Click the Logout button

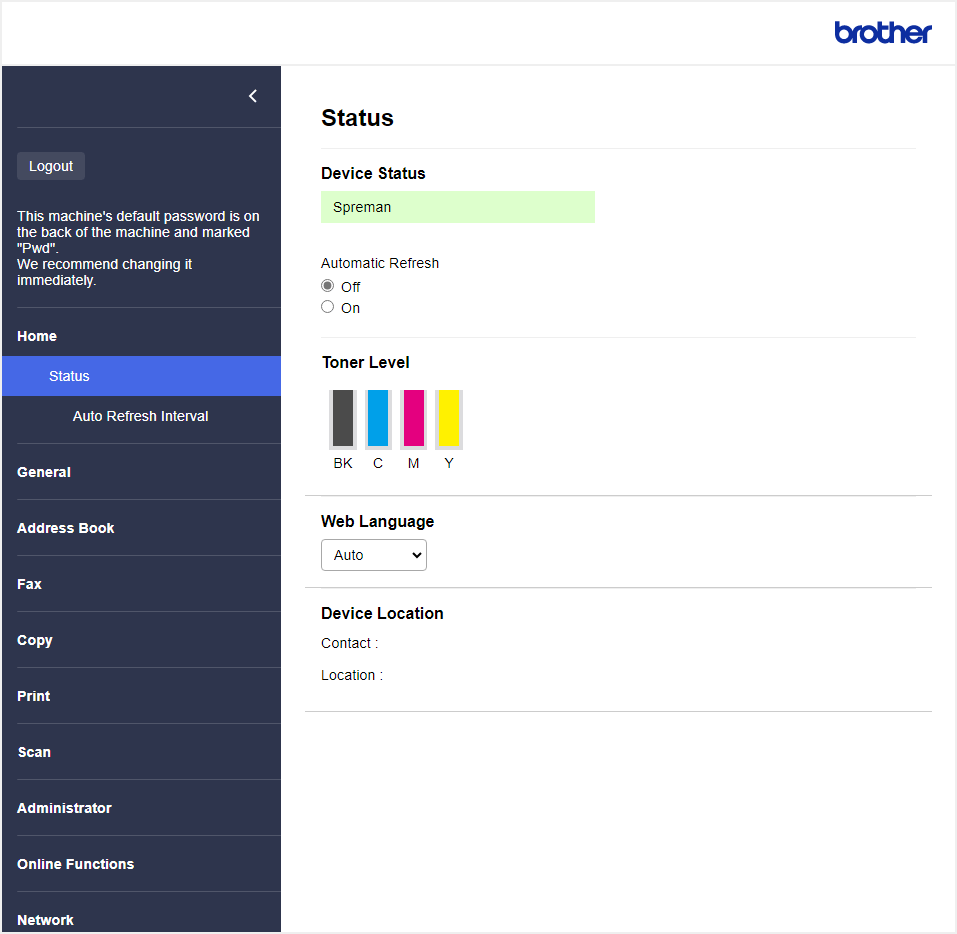pos(51,166)
